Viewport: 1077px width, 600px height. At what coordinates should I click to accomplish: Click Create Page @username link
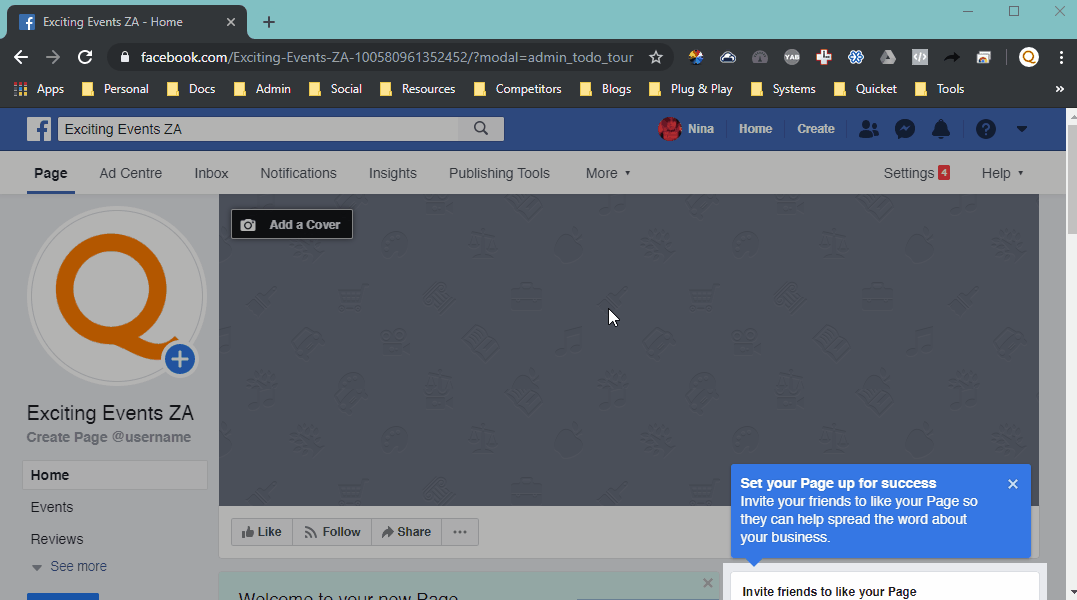pos(109,437)
